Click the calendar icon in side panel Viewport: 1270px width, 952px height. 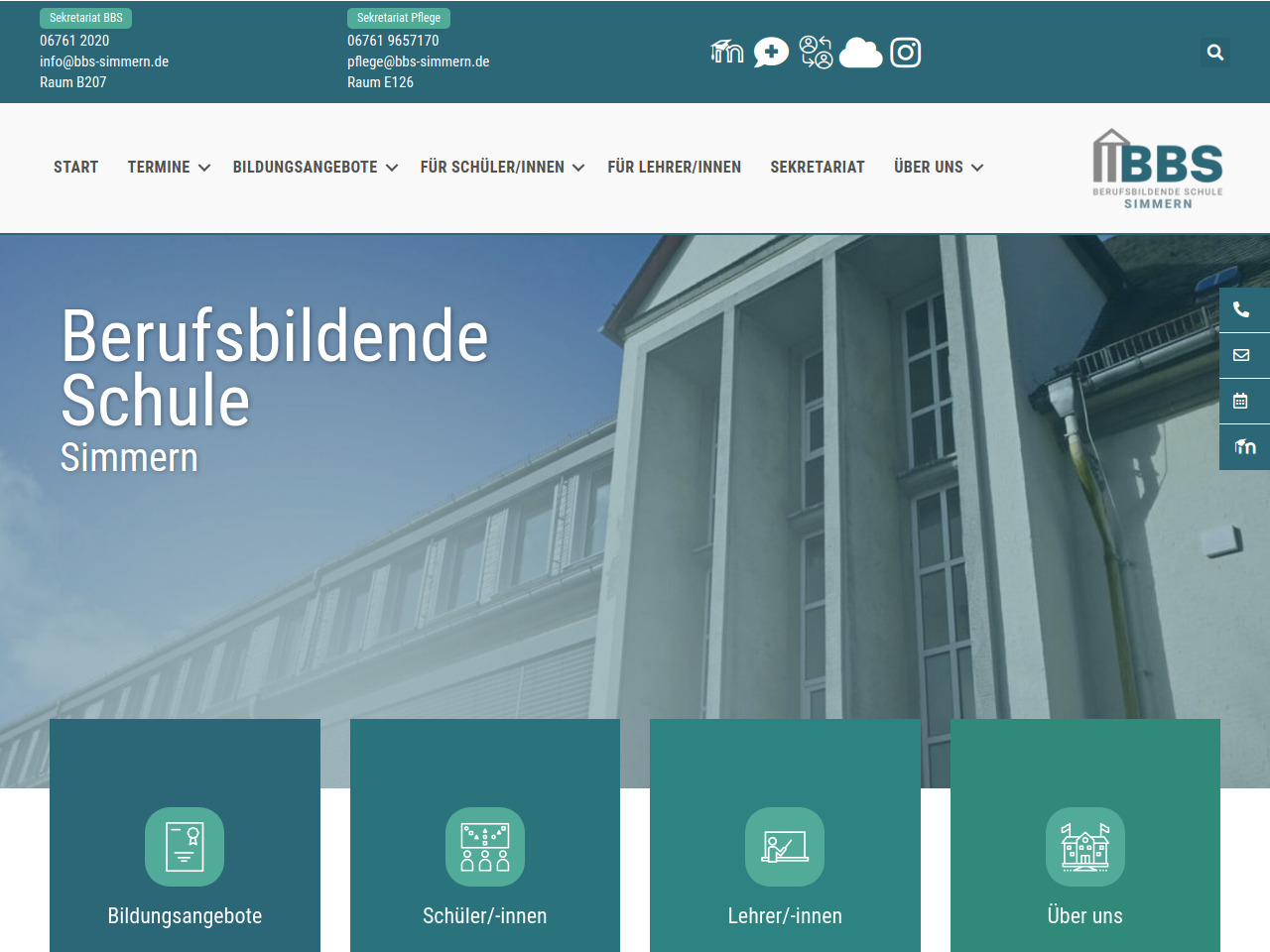click(1241, 401)
